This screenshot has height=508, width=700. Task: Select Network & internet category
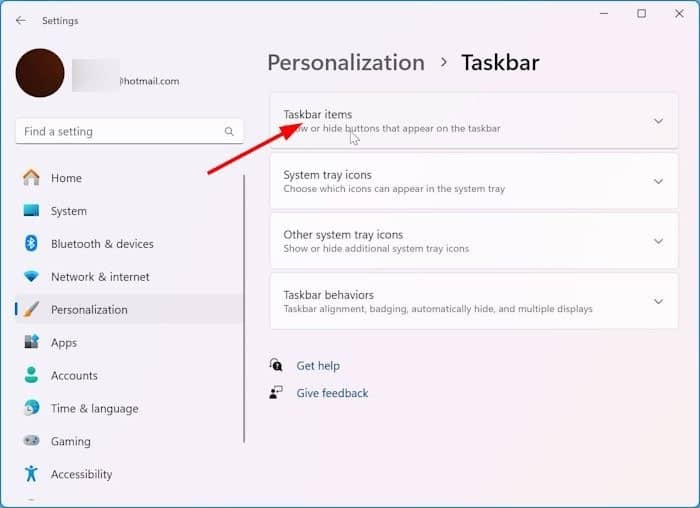pos(129,277)
